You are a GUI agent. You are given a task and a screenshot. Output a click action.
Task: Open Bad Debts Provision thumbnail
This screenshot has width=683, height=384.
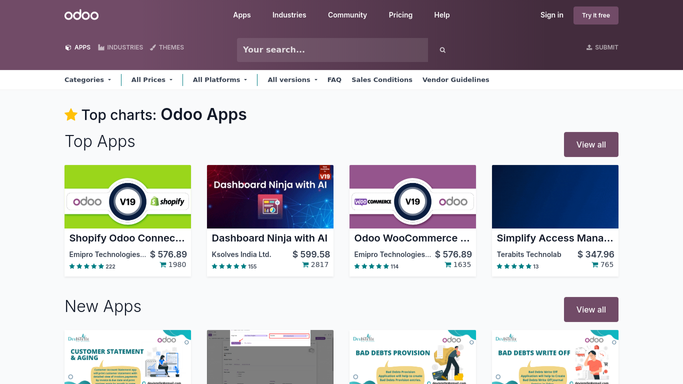(413, 357)
